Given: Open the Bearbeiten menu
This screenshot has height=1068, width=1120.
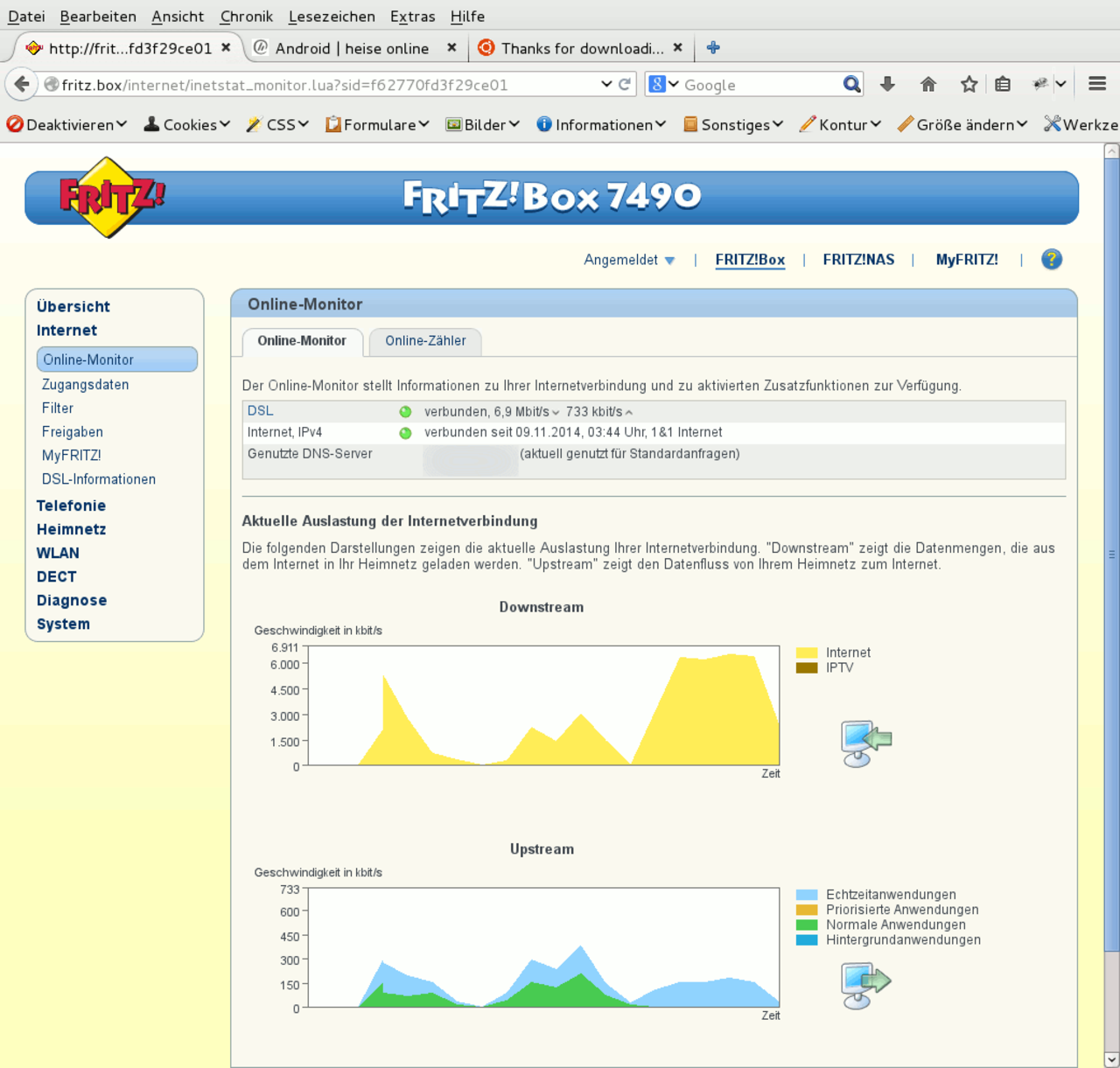Looking at the screenshot, I should [x=98, y=16].
